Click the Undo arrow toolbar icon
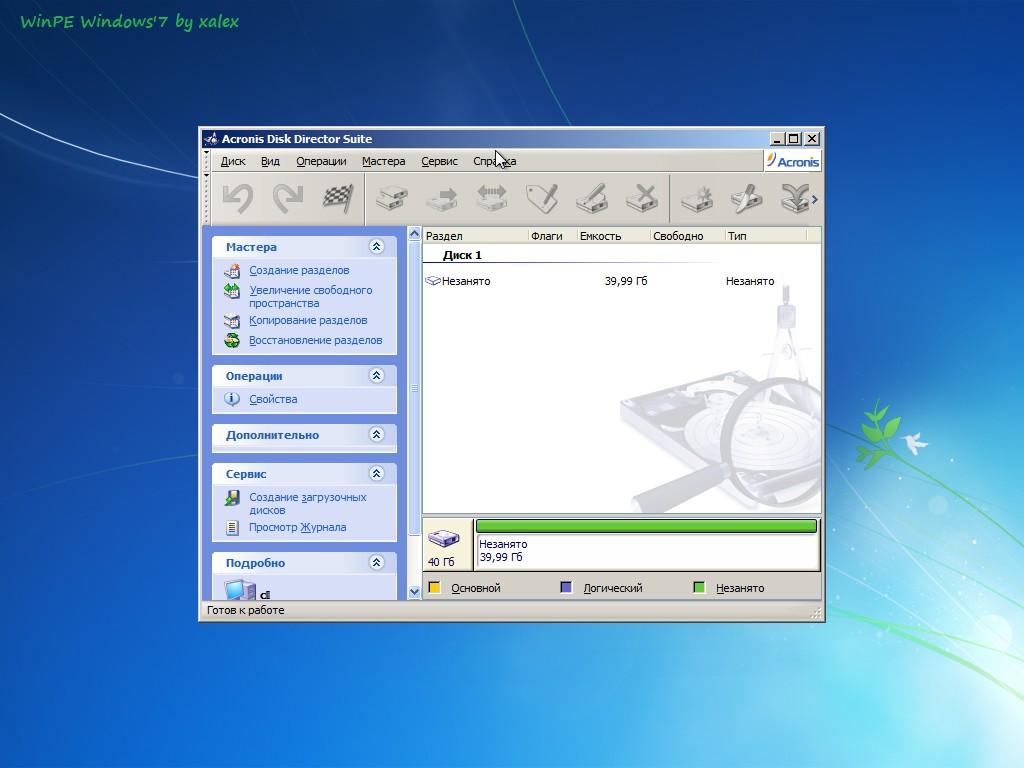This screenshot has width=1024, height=768. [x=238, y=198]
